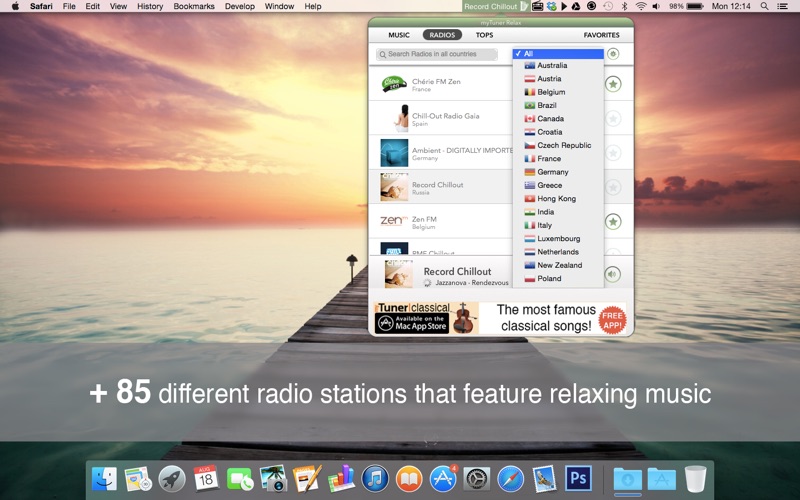
Task: Choose Australia from the country list
Action: tap(558, 65)
